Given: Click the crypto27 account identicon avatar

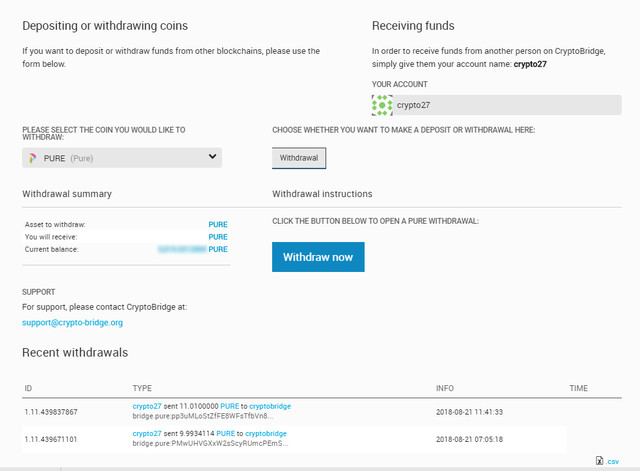Looking at the screenshot, I should (x=382, y=105).
